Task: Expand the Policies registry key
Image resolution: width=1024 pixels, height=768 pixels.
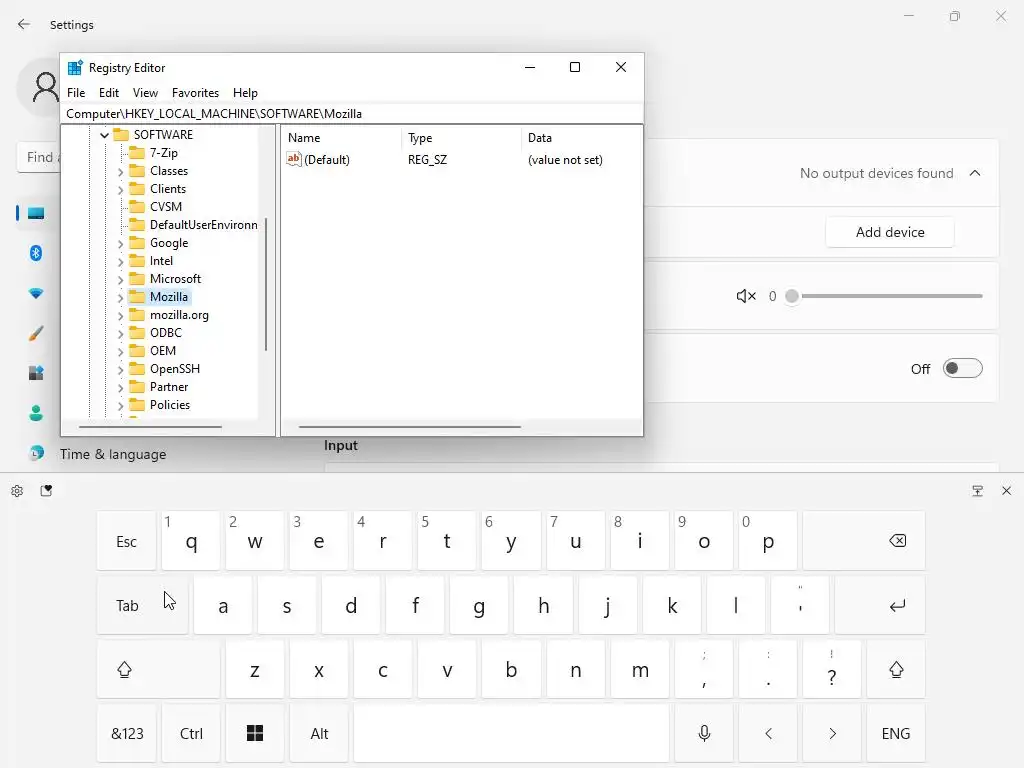Action: 120,406
